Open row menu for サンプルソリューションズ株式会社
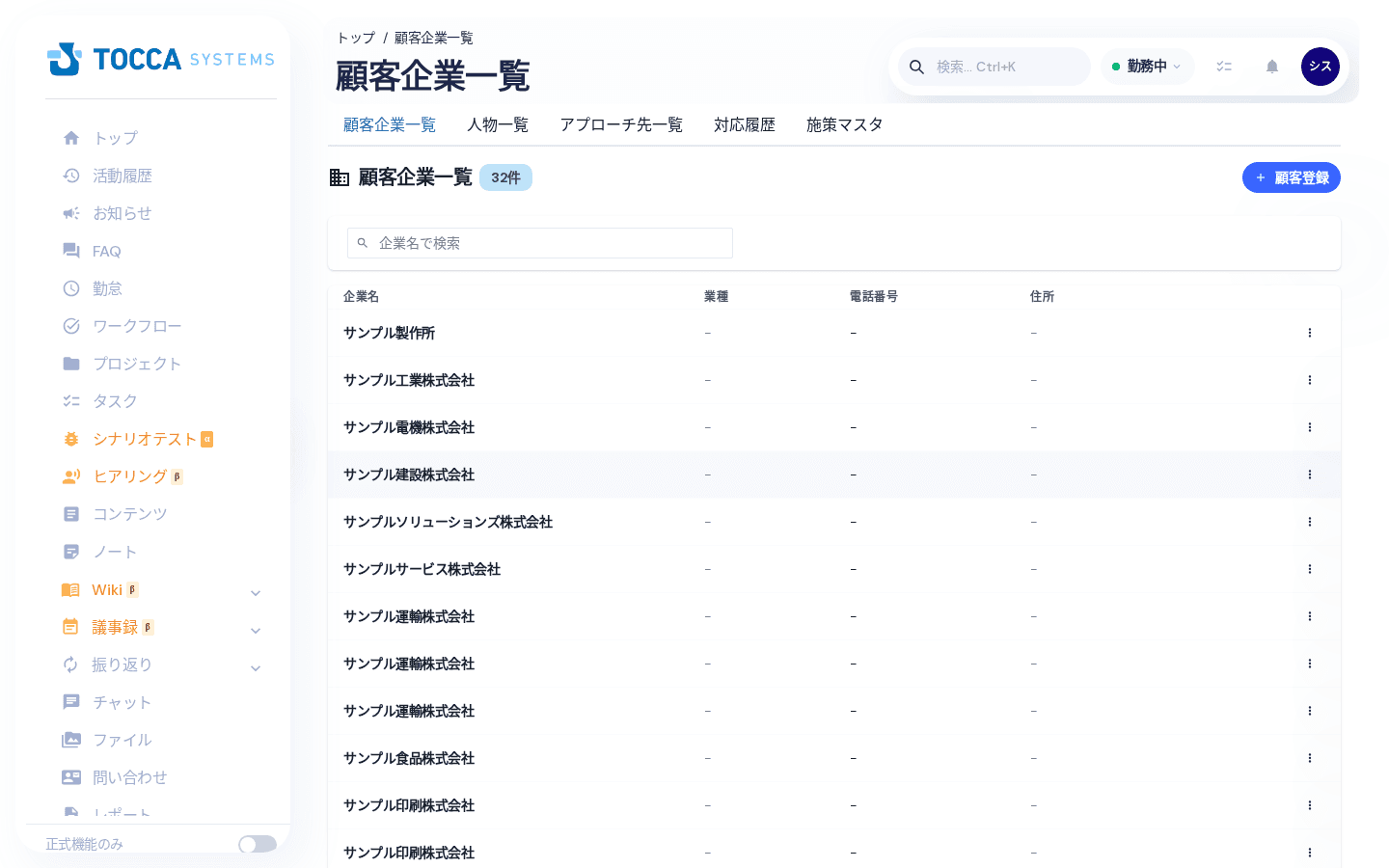This screenshot has height=868, width=1389. [1310, 522]
